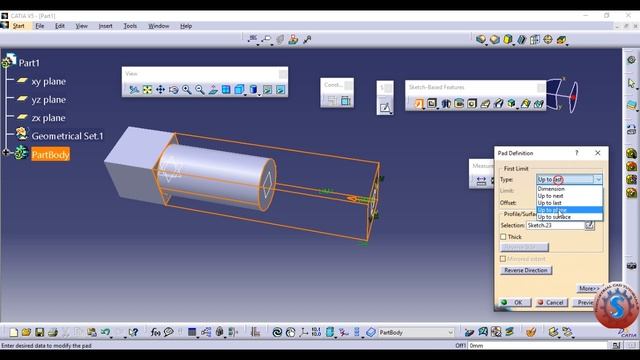Click the Select arrow tool in right sidebar
The height and width of the screenshot is (360, 640).
[x=631, y=83]
